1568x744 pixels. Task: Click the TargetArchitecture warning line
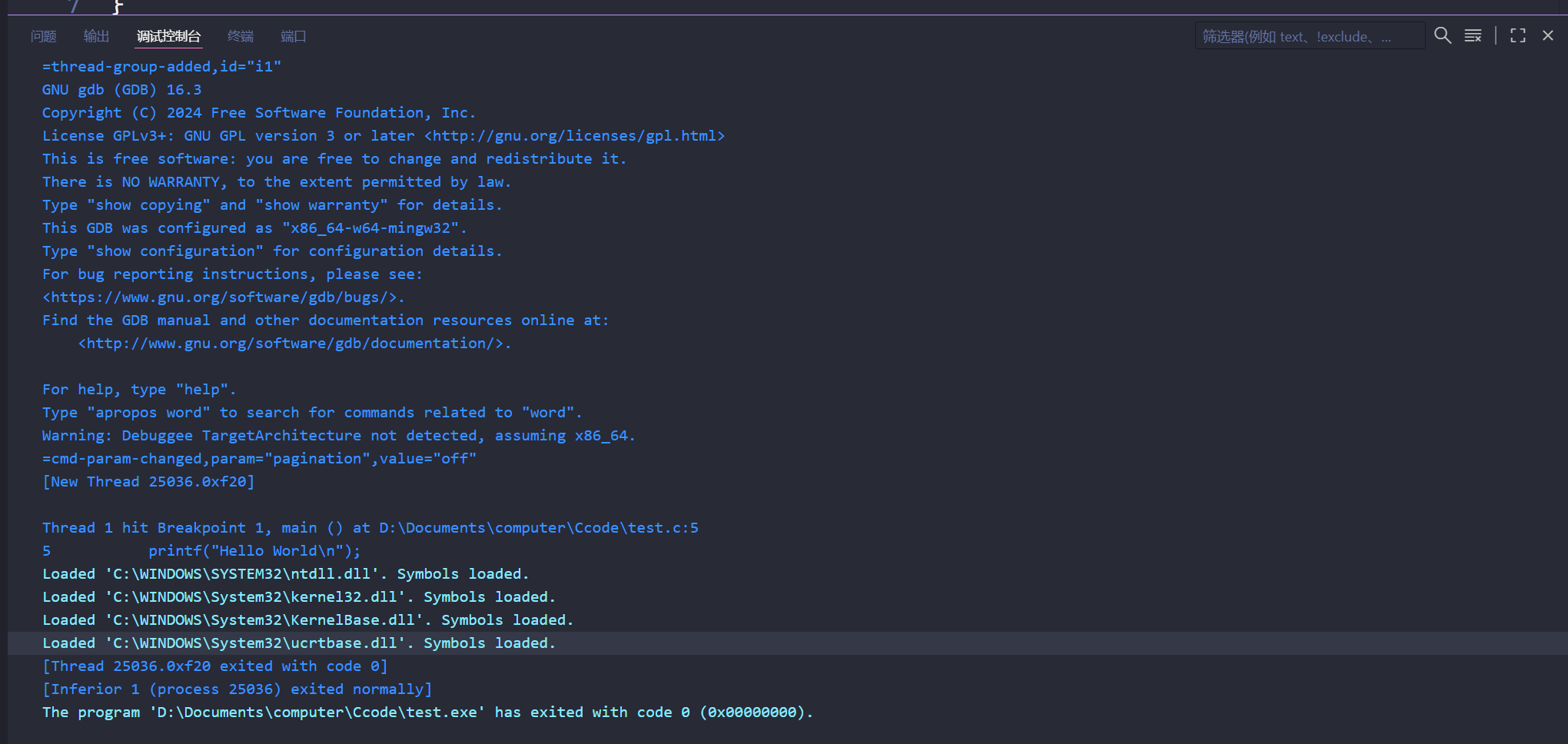(338, 436)
